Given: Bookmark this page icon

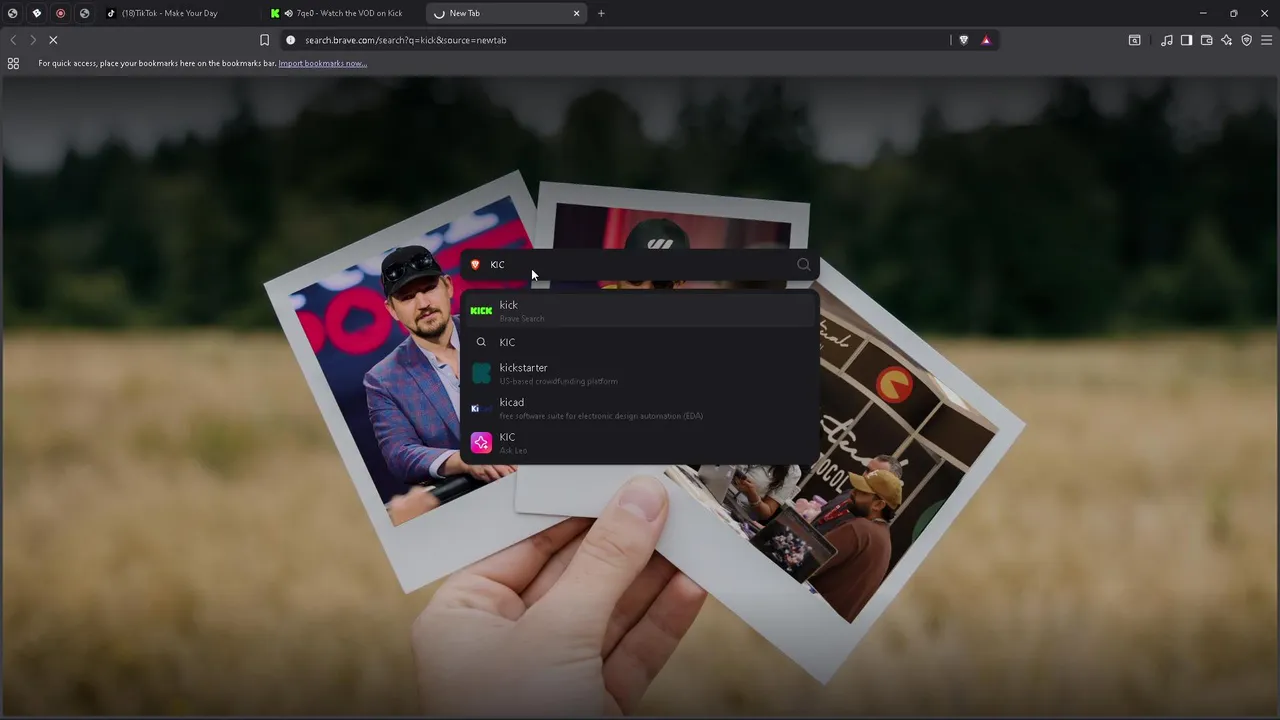Looking at the screenshot, I should [264, 40].
